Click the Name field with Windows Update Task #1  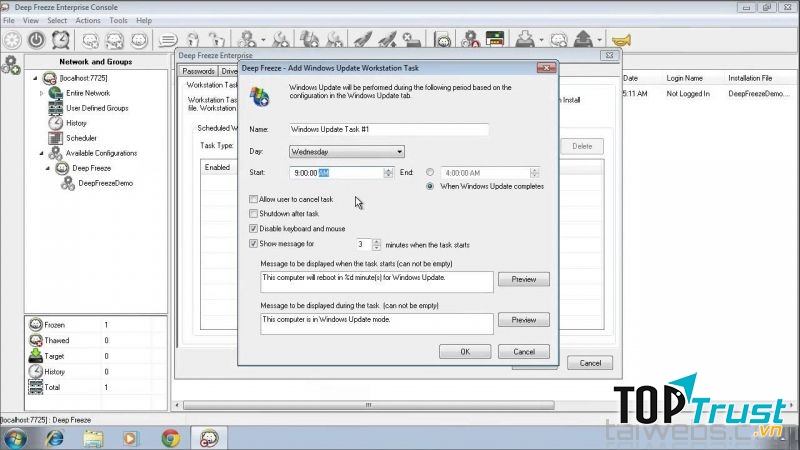point(389,130)
